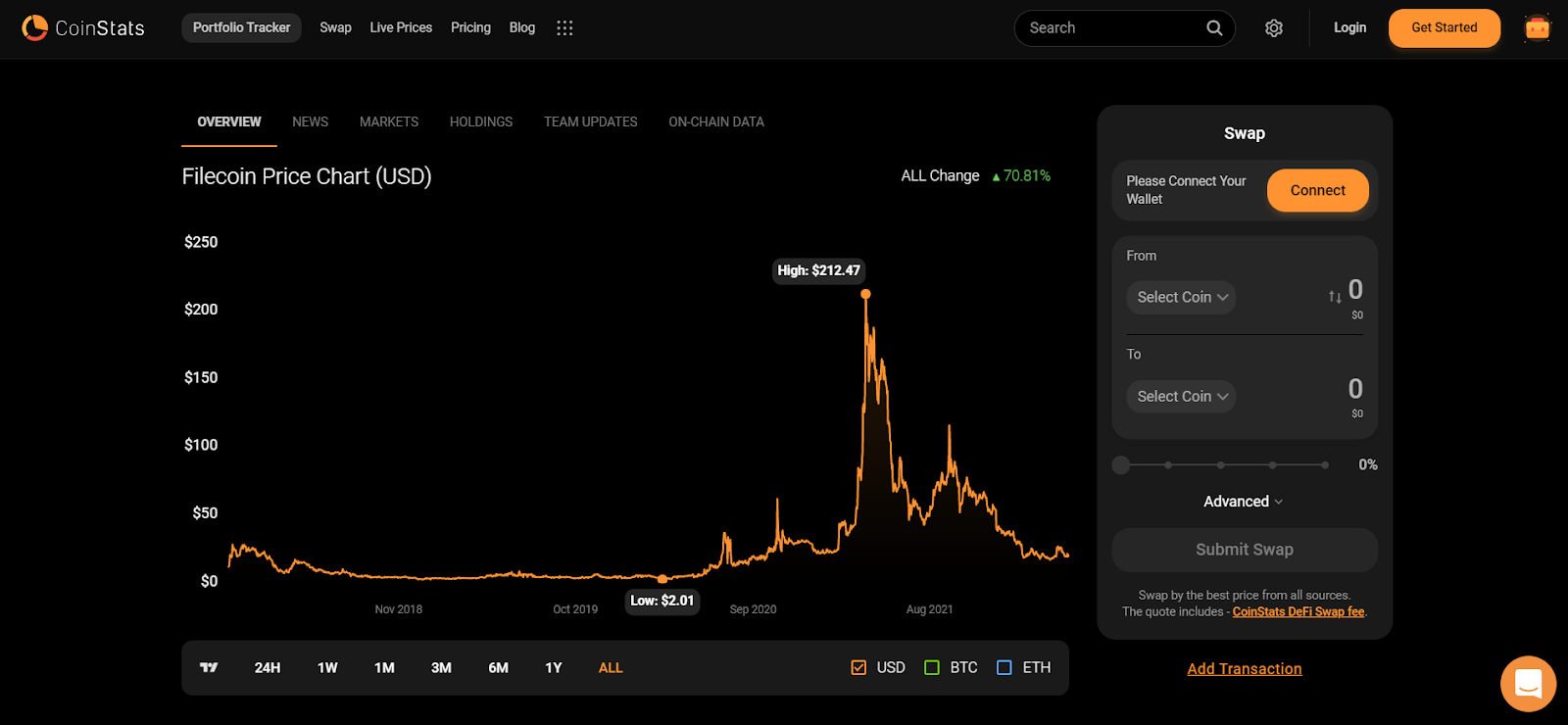Enable the ETH checkbox
Viewport: 1568px width, 725px height.
click(x=1004, y=667)
